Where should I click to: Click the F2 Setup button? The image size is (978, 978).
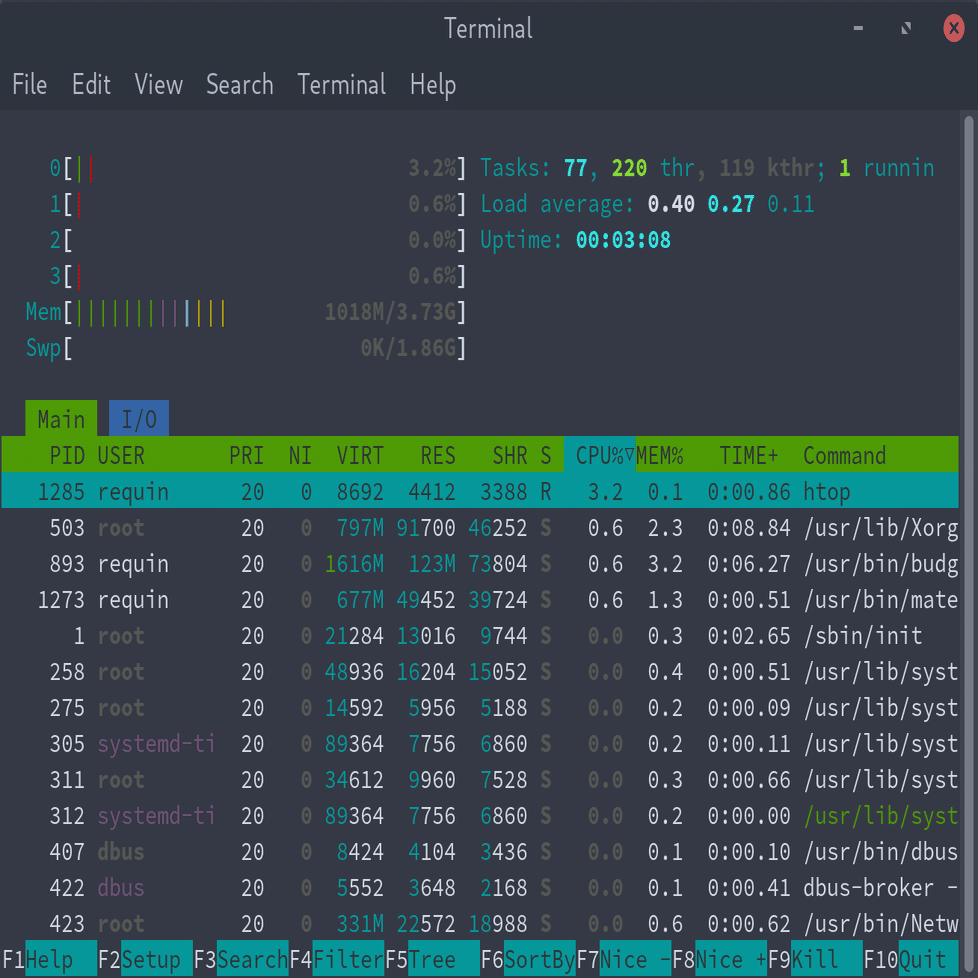tap(145, 959)
